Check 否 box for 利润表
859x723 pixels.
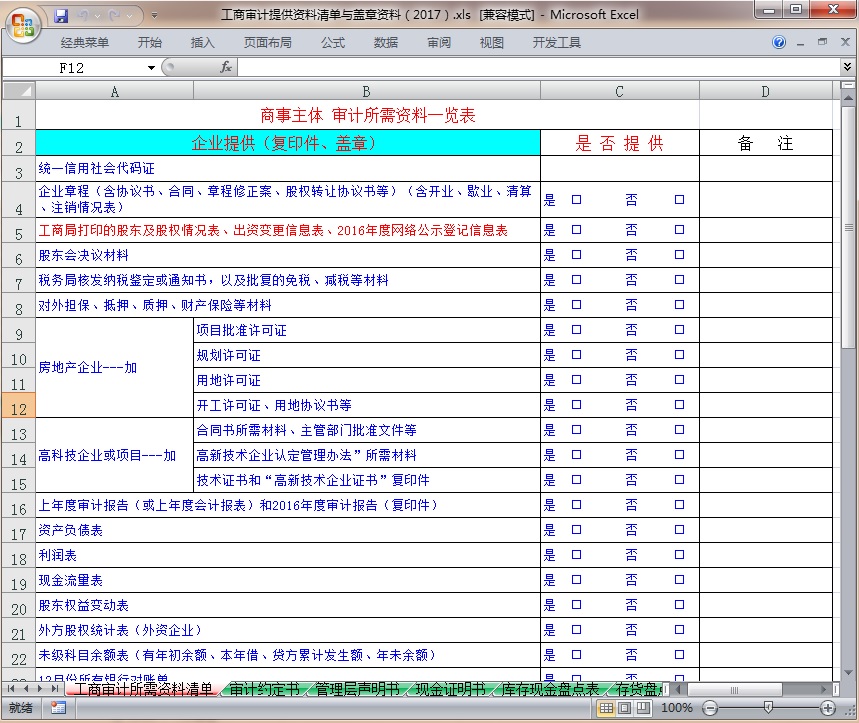click(679, 555)
